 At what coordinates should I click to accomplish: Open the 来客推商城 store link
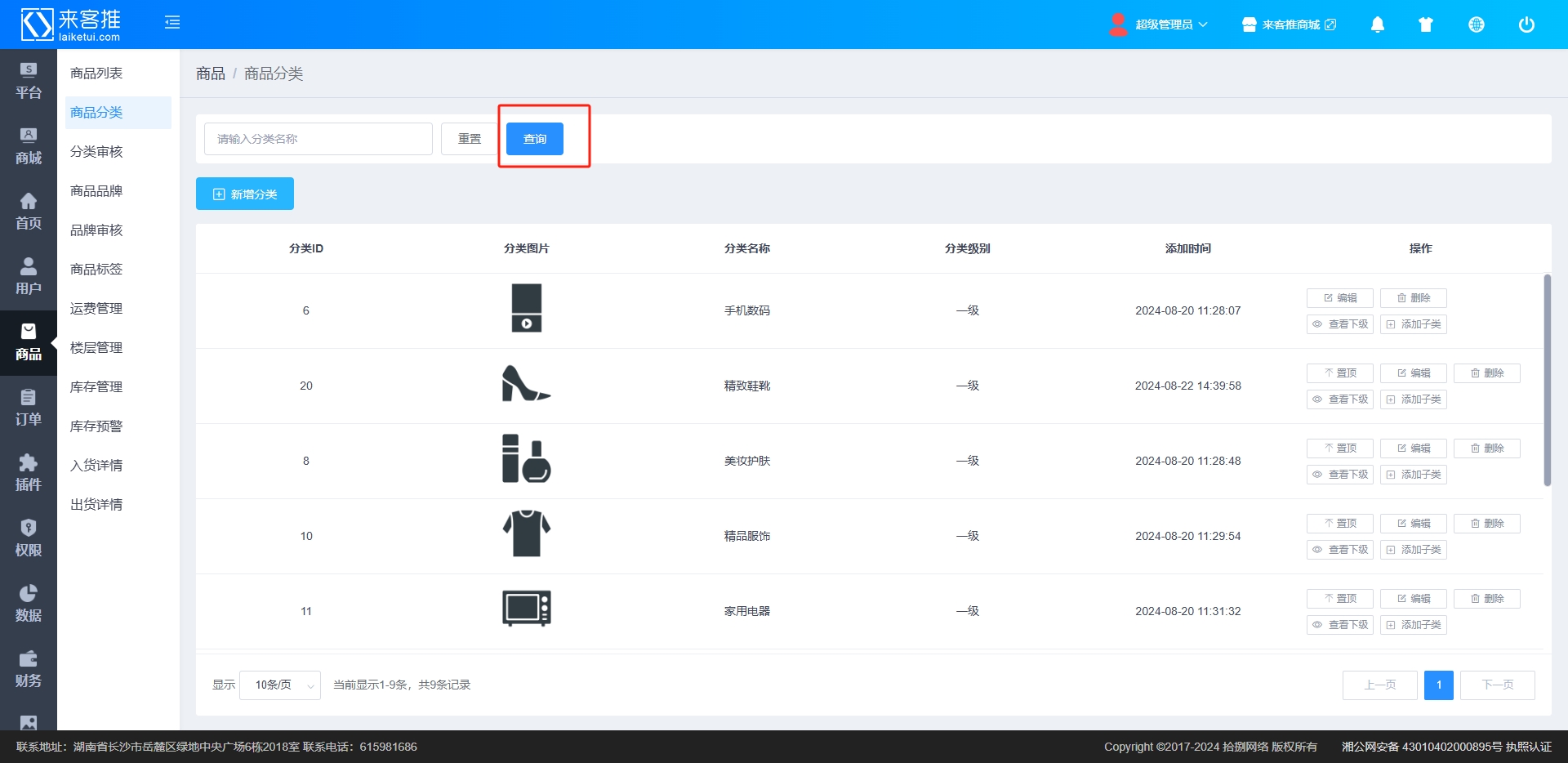click(x=1289, y=25)
